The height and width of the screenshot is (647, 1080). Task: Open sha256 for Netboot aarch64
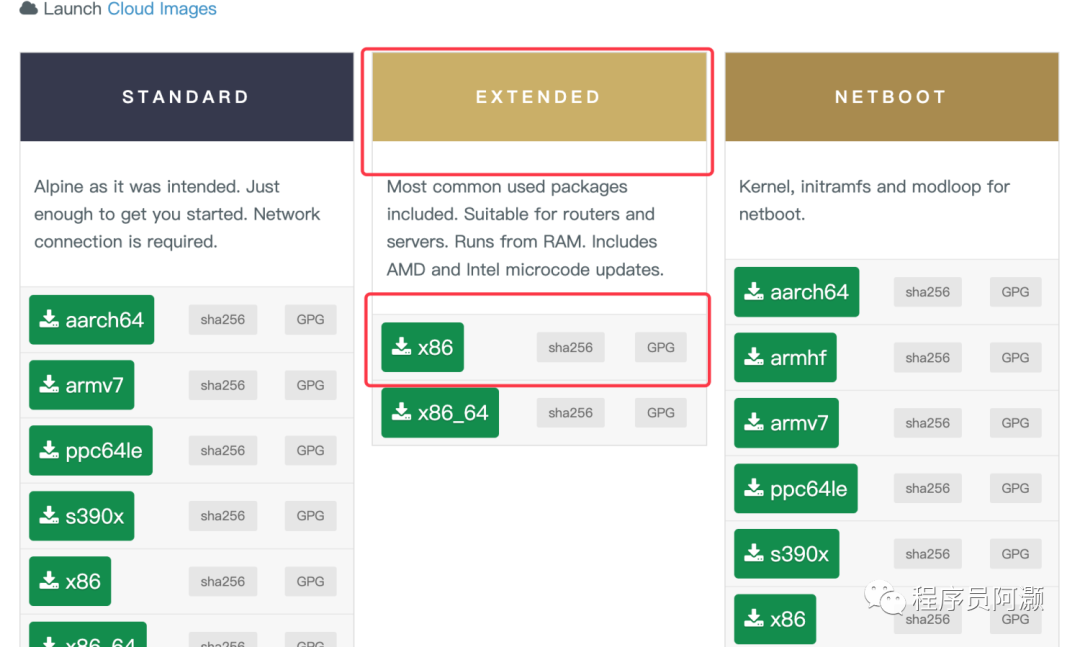pyautogui.click(x=927, y=292)
